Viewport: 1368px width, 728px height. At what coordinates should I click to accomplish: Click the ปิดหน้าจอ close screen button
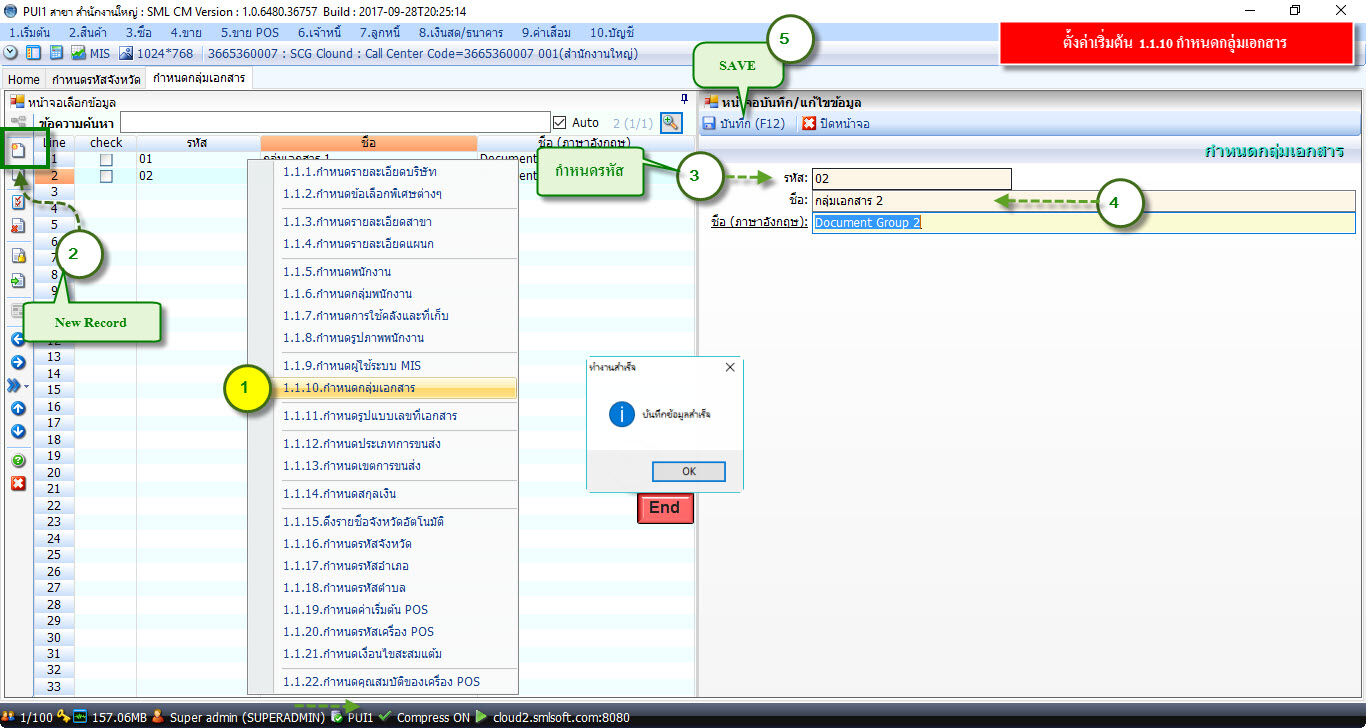836,123
